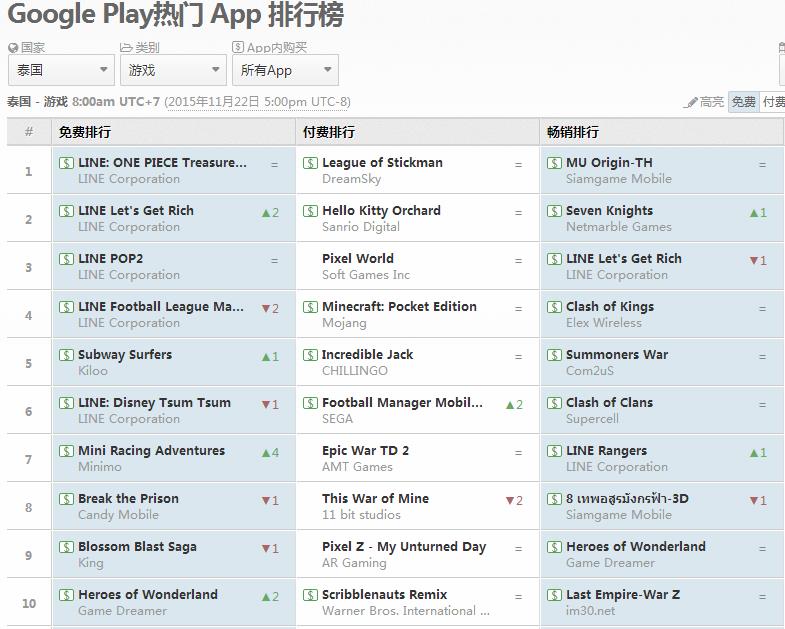Click the down 2 rank change for This War of Mine
The image size is (785, 629).
(514, 501)
